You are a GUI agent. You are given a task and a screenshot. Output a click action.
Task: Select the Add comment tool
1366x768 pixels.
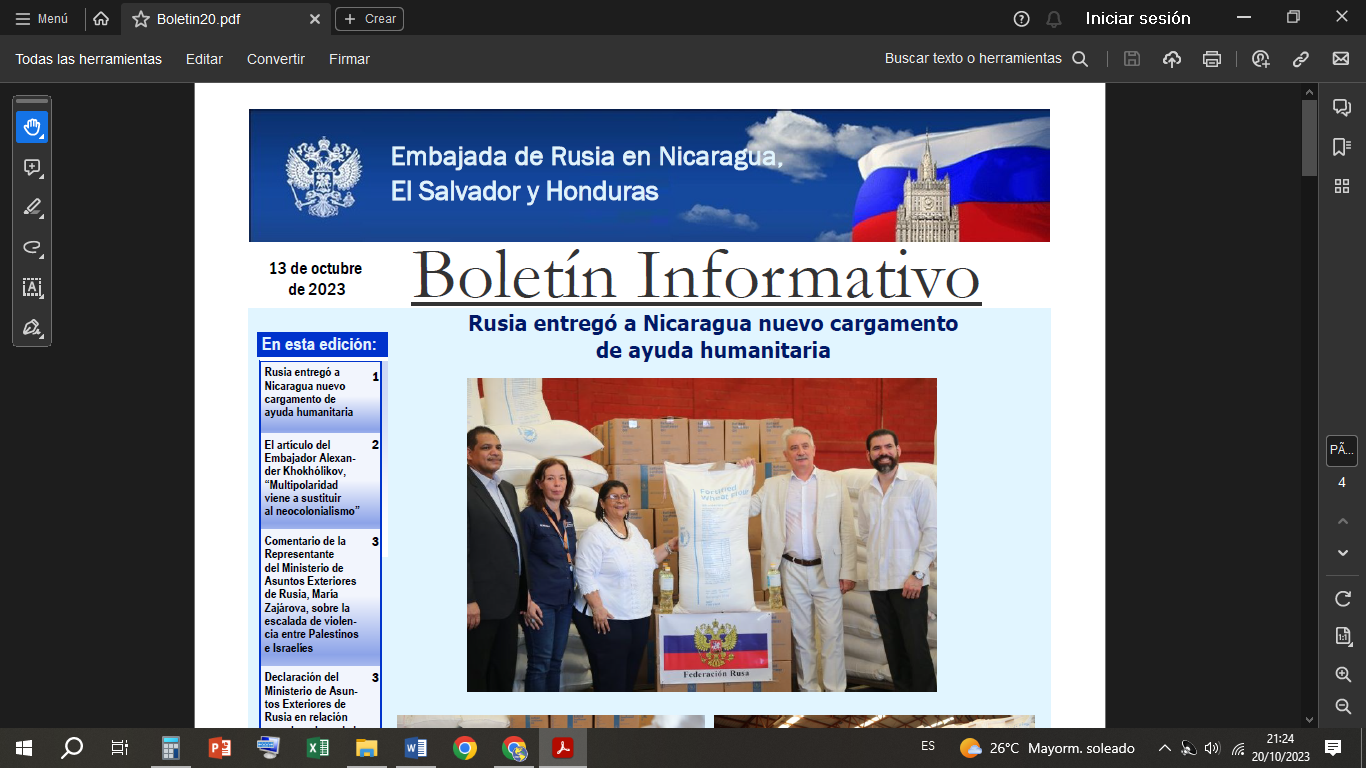[32, 168]
